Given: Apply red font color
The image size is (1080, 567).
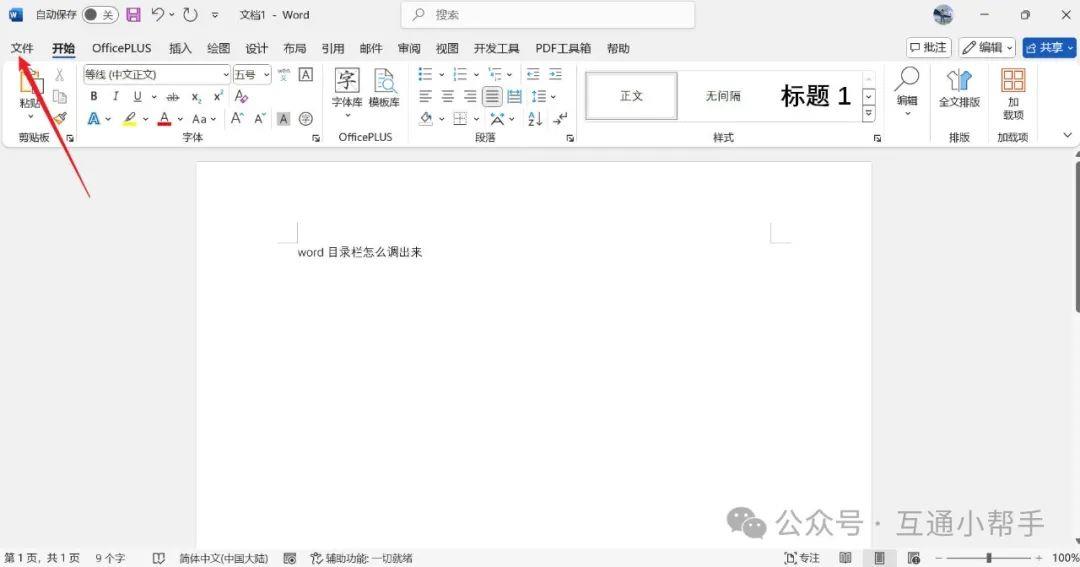Looking at the screenshot, I should click(164, 118).
